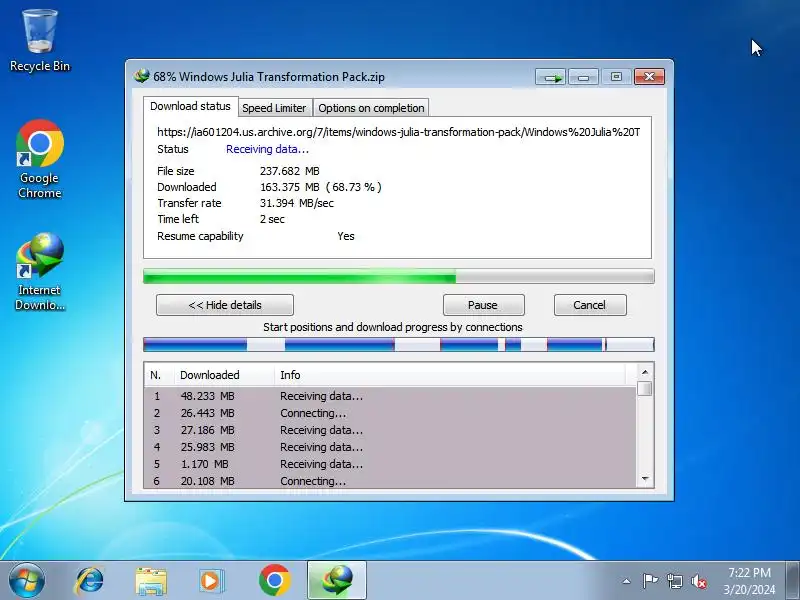Click the 'Receiving data...' status value
This screenshot has width=800, height=600.
267,149
